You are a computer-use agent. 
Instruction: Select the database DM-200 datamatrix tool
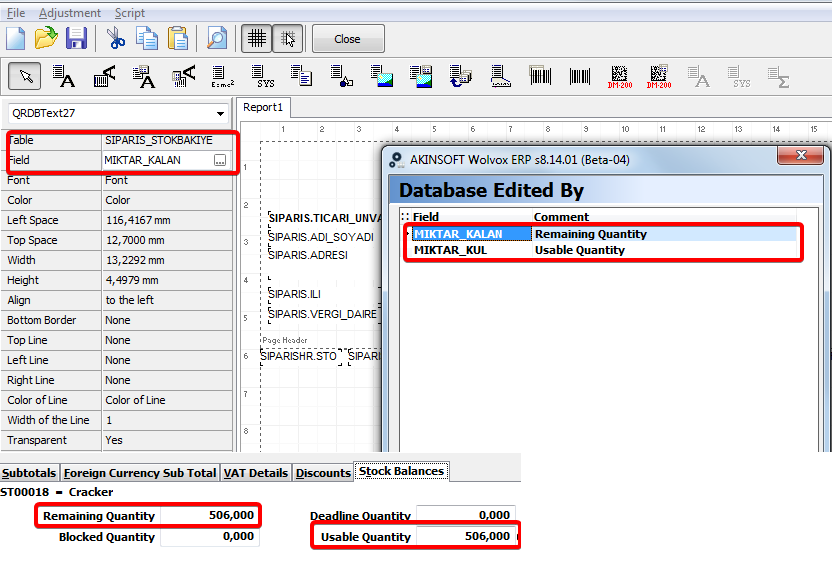(659, 76)
